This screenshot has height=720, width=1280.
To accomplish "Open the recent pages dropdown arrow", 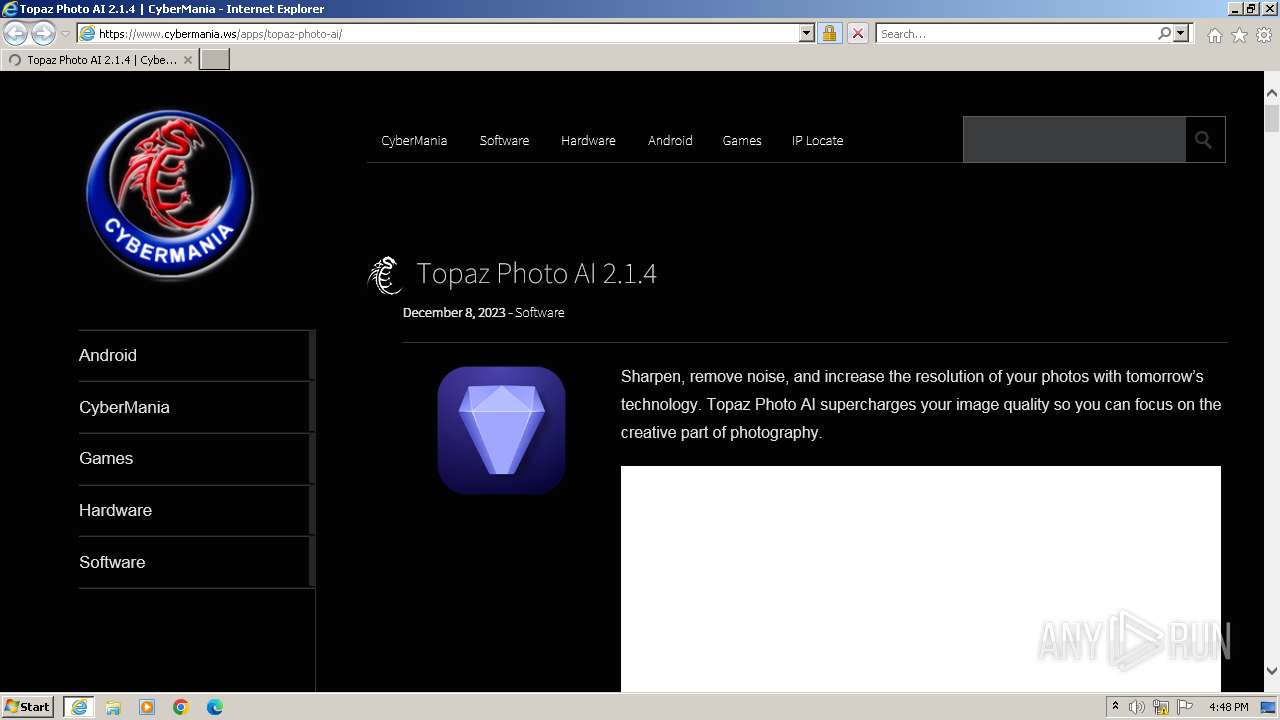I will (x=65, y=34).
